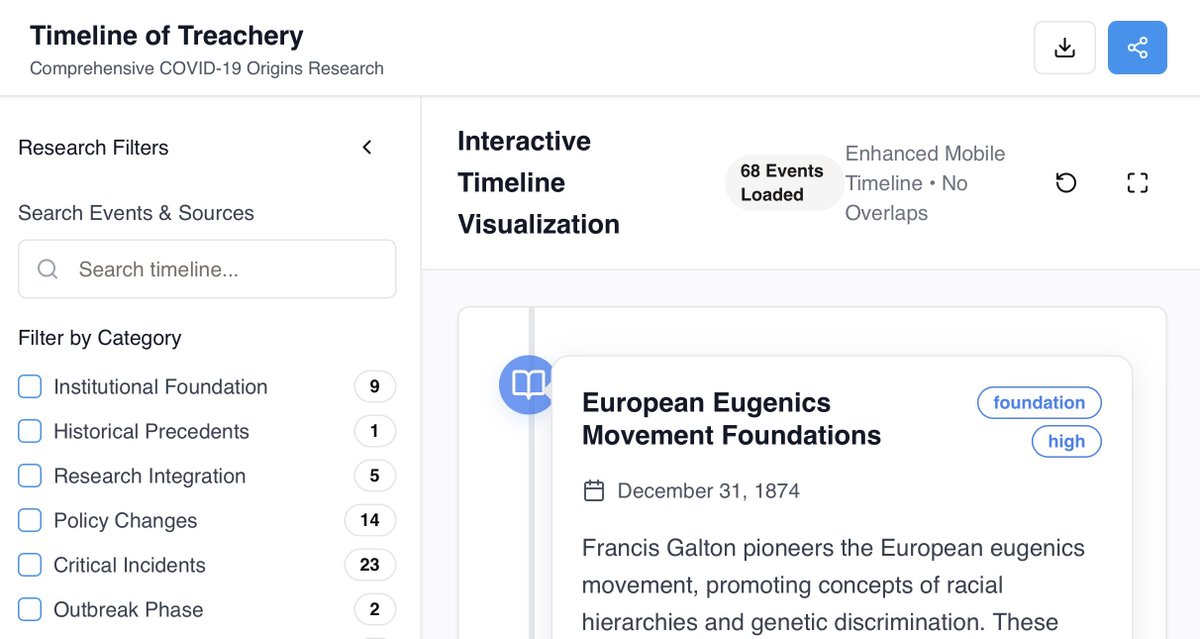Click the calendar icon beside December 31, 1874
This screenshot has width=1200, height=639.
pyautogui.click(x=594, y=491)
